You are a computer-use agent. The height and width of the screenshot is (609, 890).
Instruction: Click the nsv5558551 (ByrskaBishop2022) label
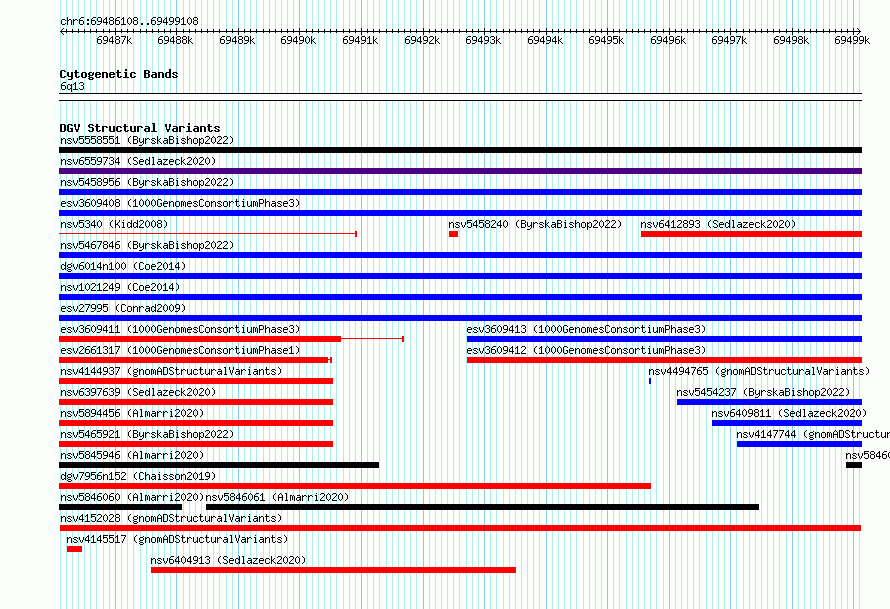click(147, 140)
